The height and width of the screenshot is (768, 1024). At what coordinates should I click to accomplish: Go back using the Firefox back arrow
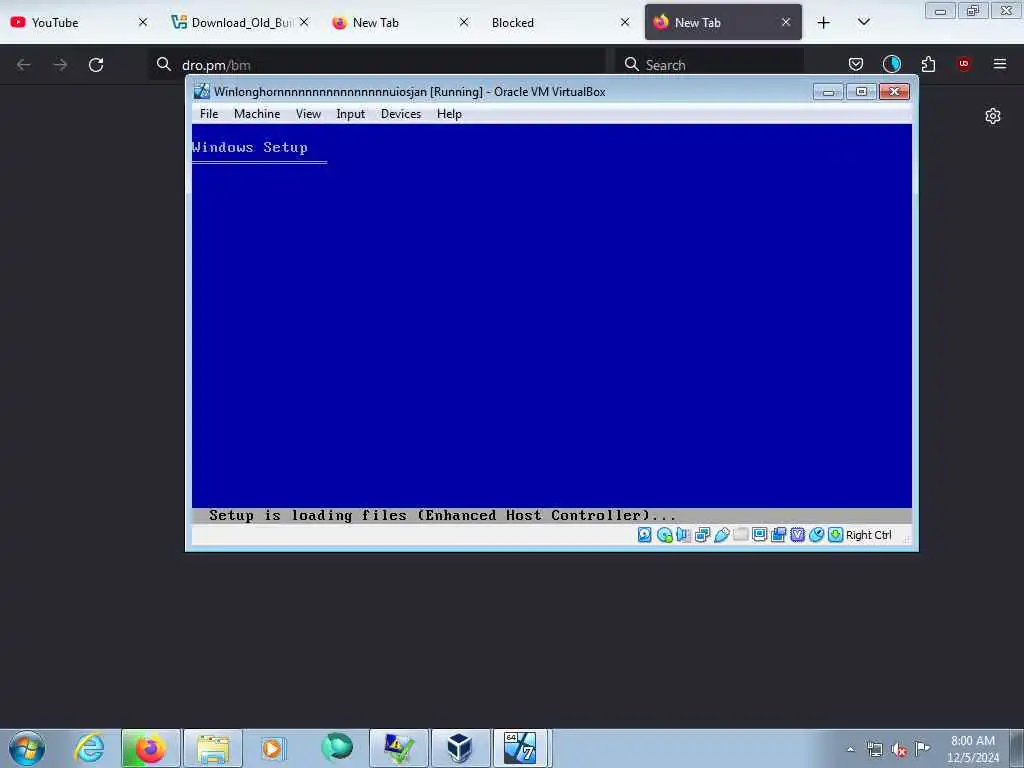tap(24, 65)
